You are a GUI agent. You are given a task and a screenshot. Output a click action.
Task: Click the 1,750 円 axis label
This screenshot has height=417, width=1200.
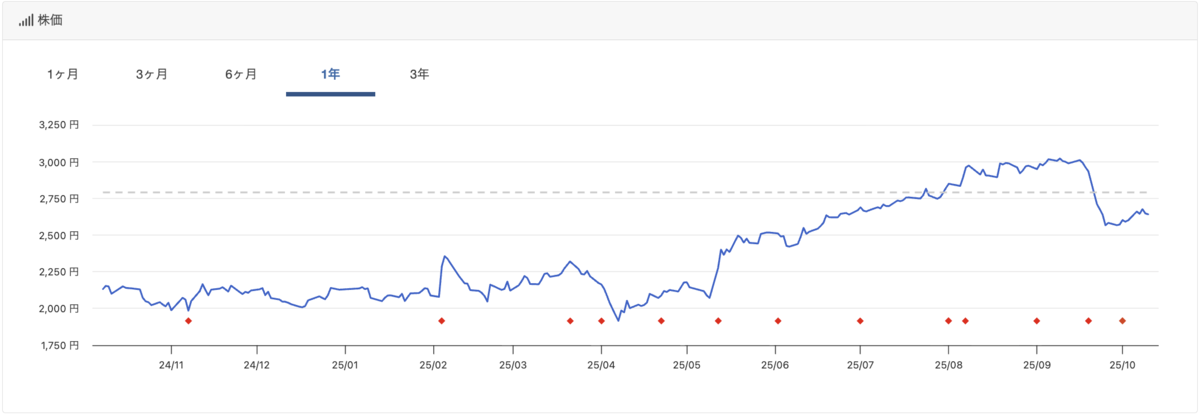tap(57, 345)
